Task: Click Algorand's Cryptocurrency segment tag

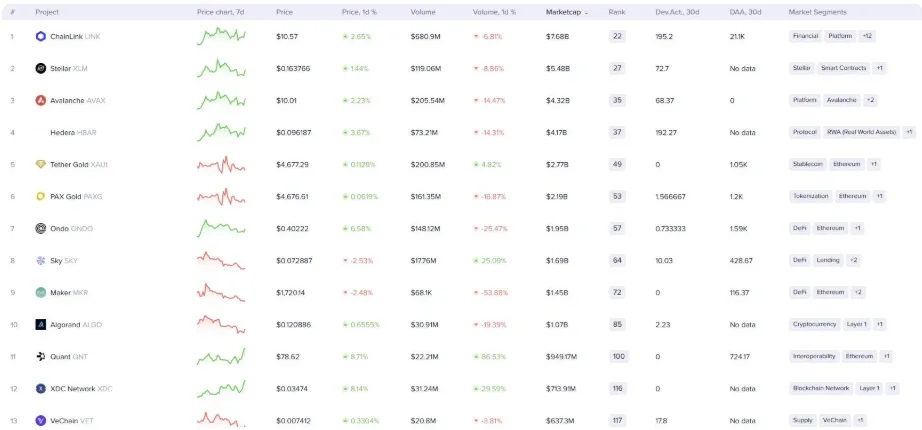Action: pos(814,325)
